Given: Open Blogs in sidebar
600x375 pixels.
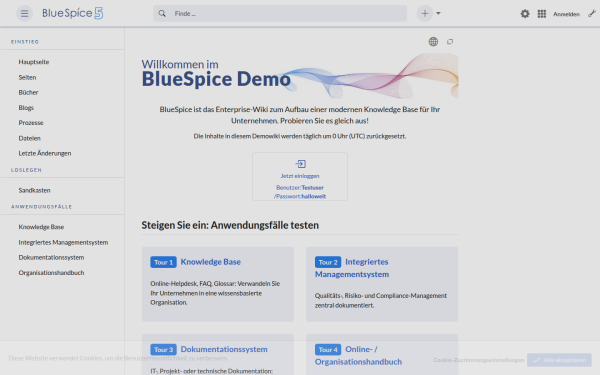Looking at the screenshot, I should [26, 108].
